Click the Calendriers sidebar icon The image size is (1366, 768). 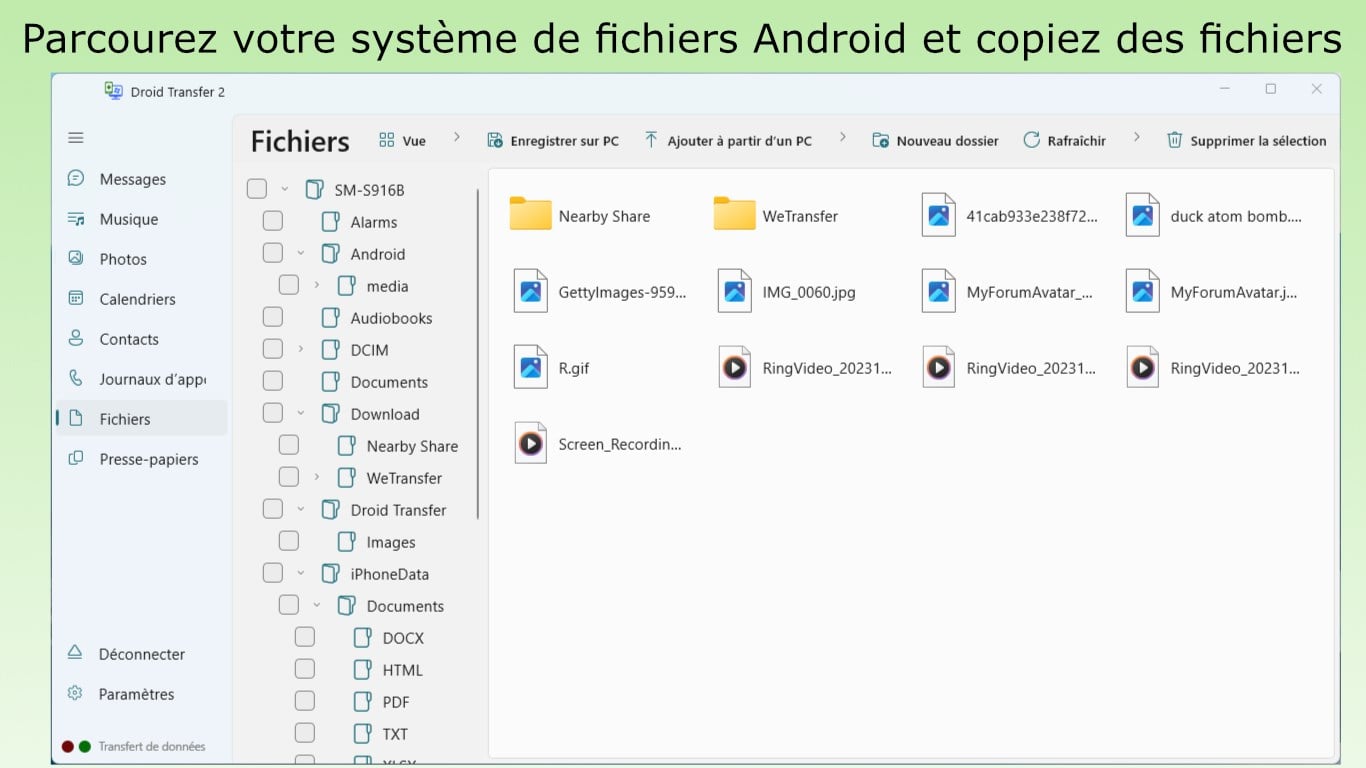click(76, 299)
